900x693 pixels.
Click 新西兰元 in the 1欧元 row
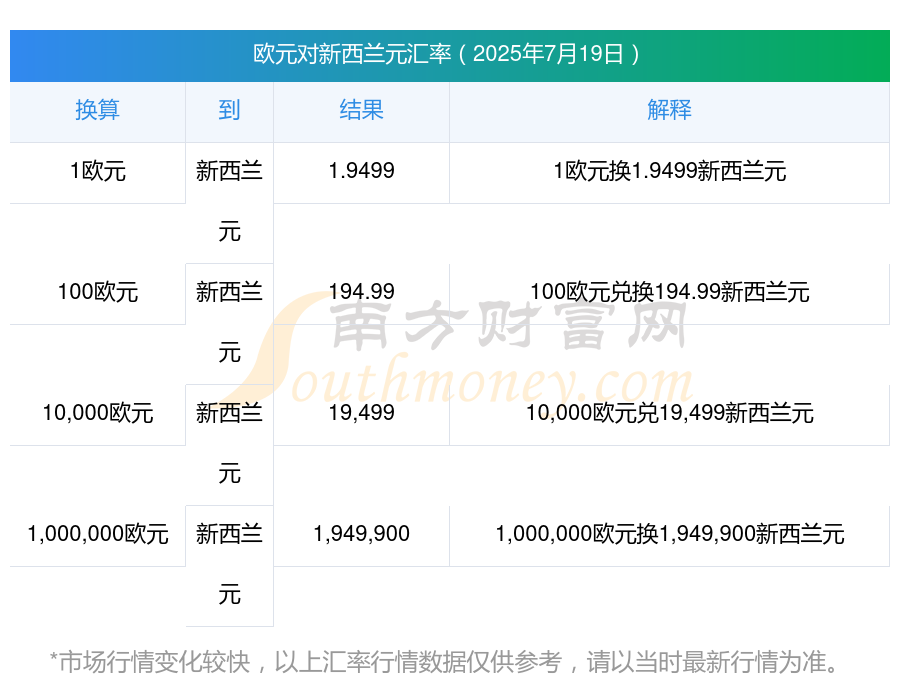[x=229, y=202]
